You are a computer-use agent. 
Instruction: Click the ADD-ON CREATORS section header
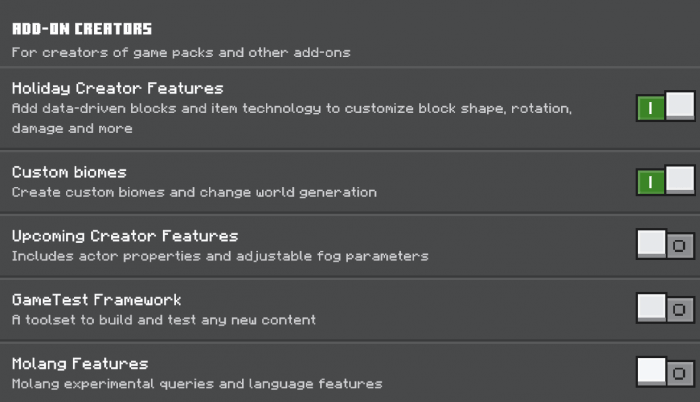82,30
